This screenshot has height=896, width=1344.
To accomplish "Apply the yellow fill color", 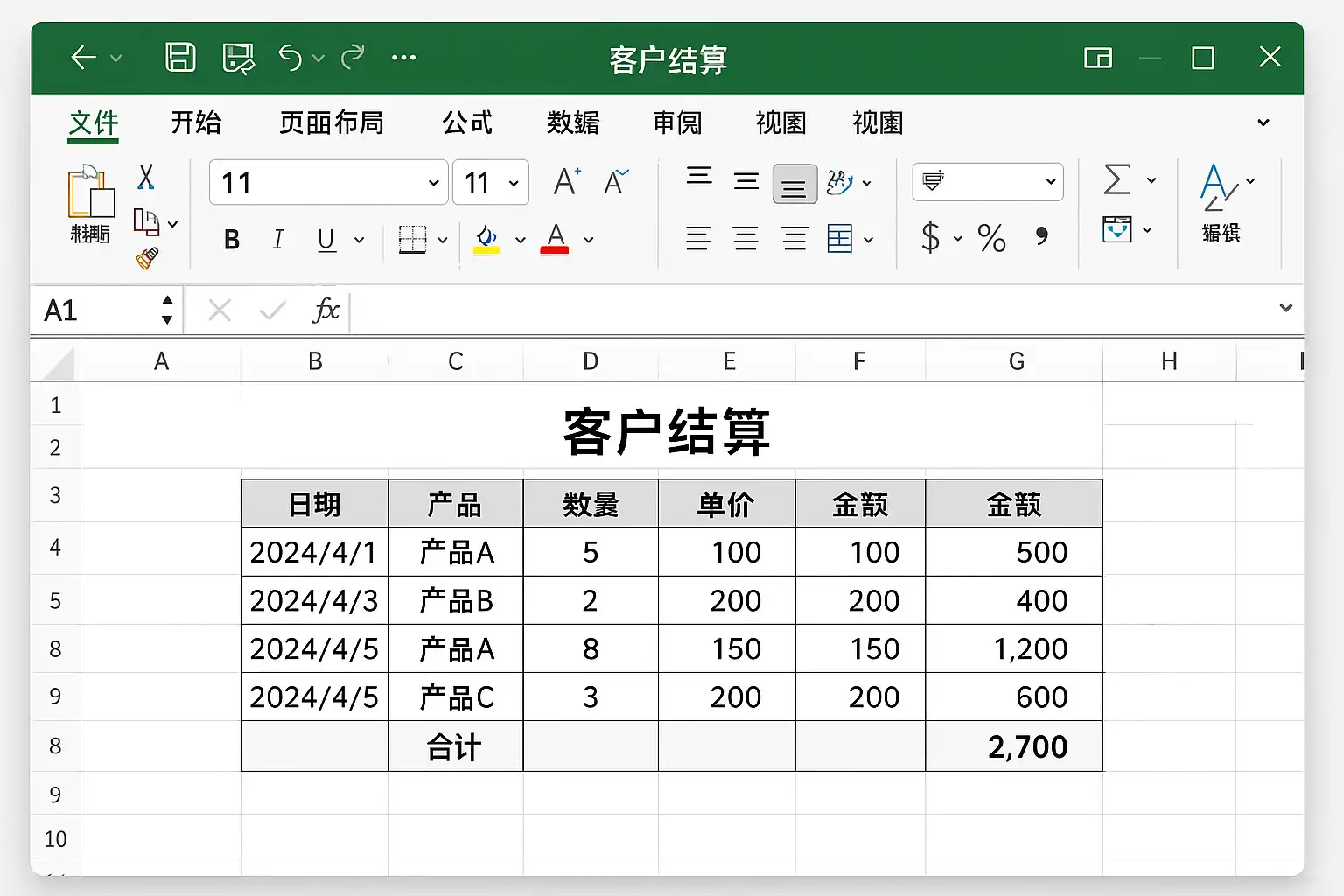I will pyautogui.click(x=486, y=239).
